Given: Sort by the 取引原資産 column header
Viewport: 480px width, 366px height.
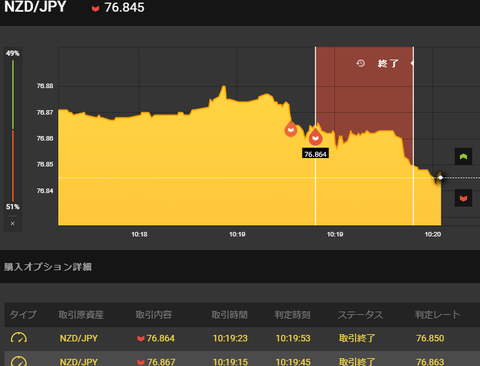Looking at the screenshot, I should pos(81,314).
